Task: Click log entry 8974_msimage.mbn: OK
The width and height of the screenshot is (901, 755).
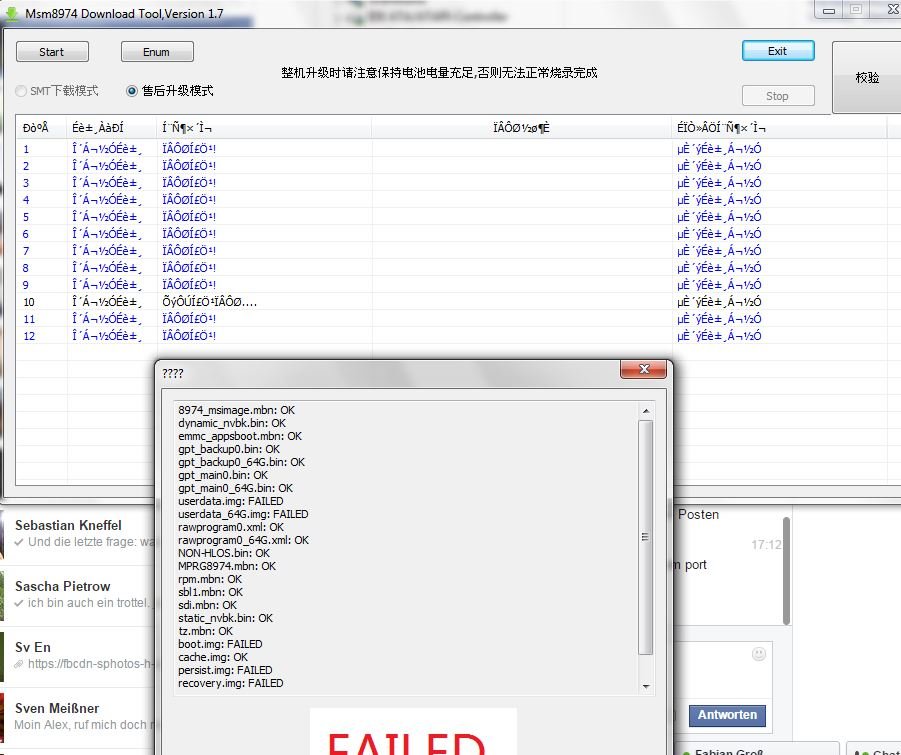Action: pos(236,410)
